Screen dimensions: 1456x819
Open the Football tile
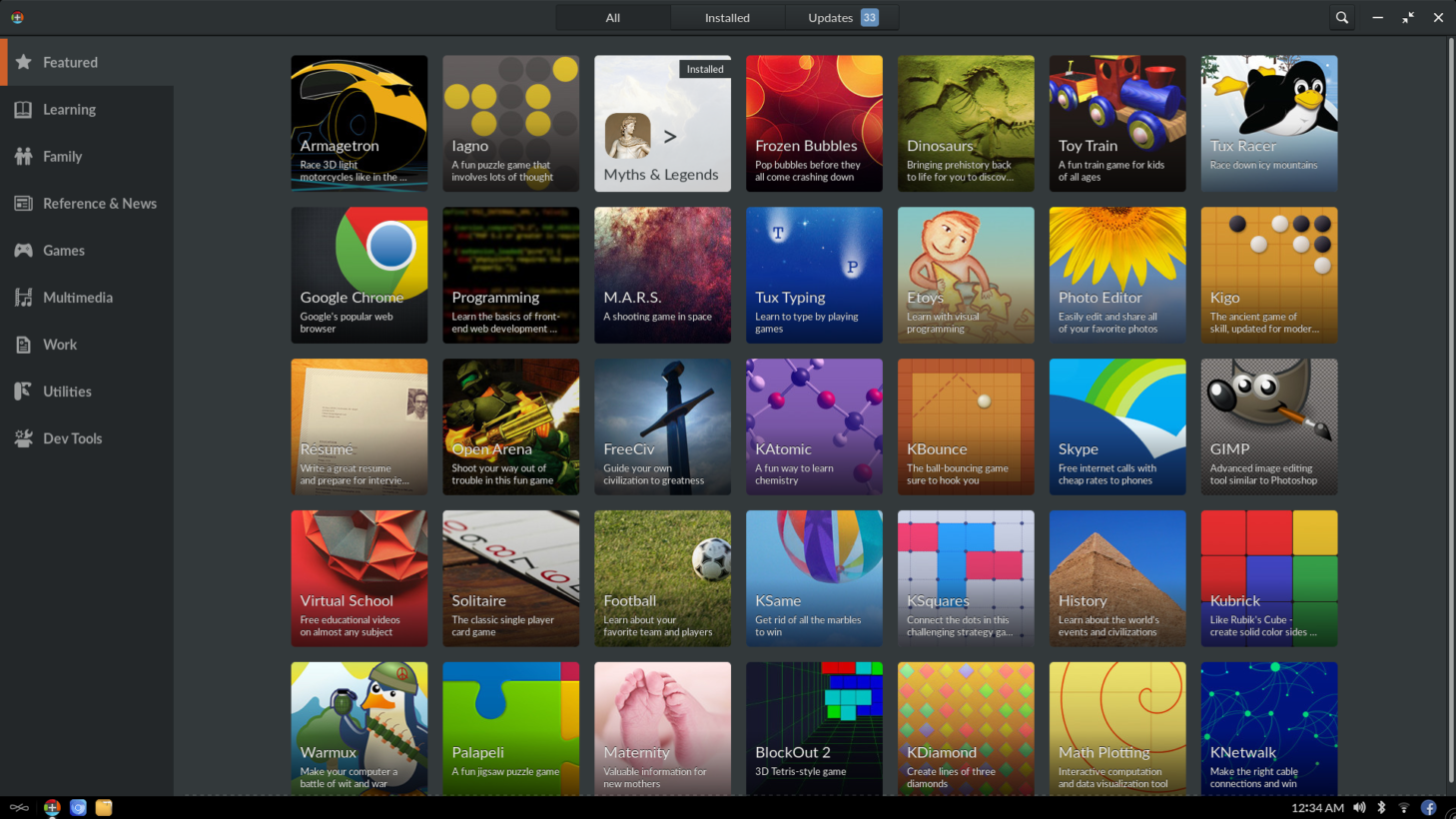tap(663, 579)
